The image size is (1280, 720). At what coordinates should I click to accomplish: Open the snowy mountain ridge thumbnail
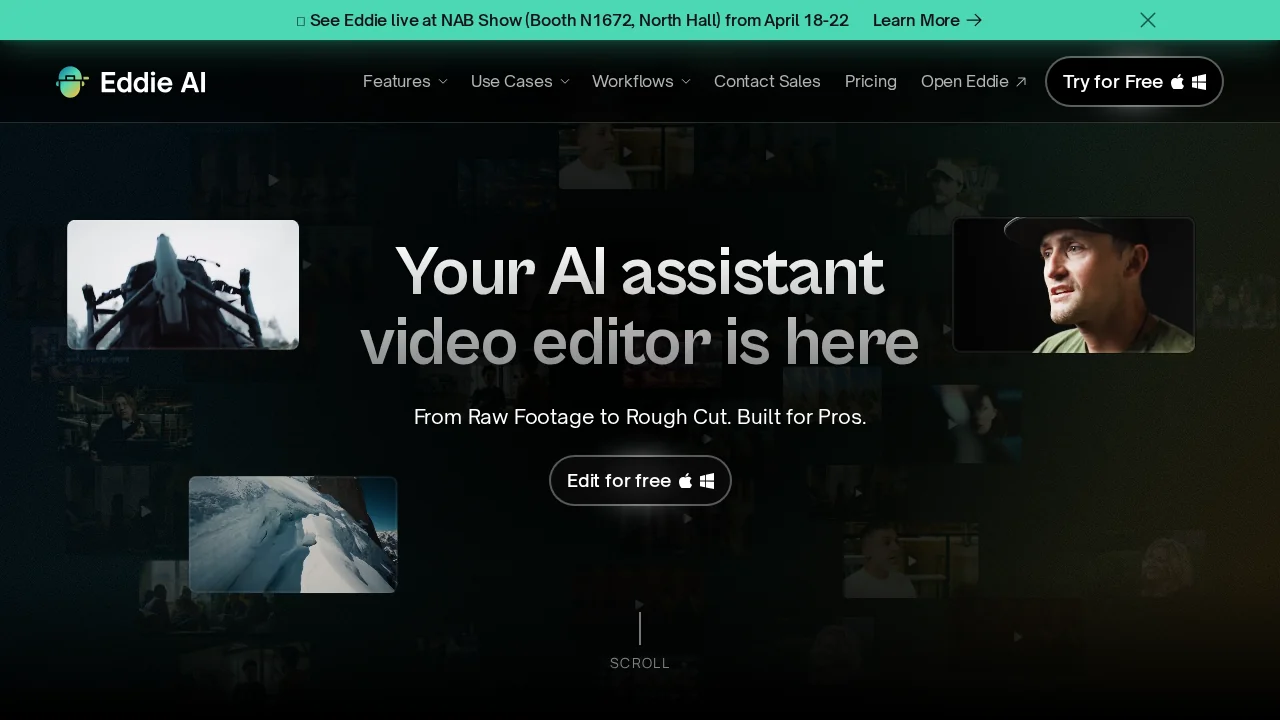pyautogui.click(x=293, y=534)
